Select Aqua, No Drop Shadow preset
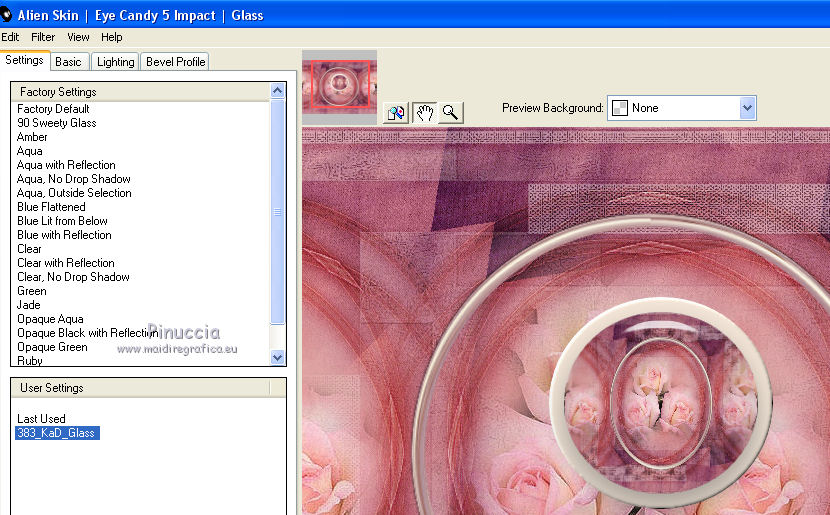This screenshot has width=830, height=515. coord(73,179)
